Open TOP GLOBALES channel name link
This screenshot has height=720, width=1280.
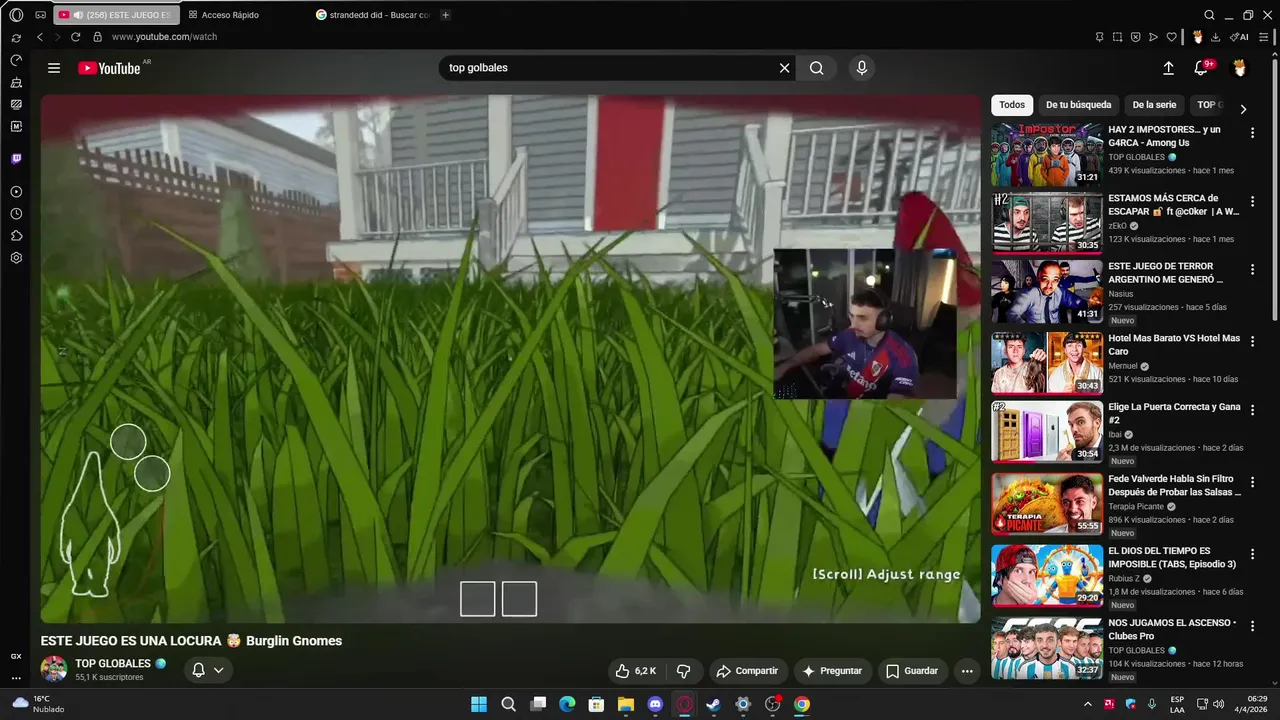(113, 664)
